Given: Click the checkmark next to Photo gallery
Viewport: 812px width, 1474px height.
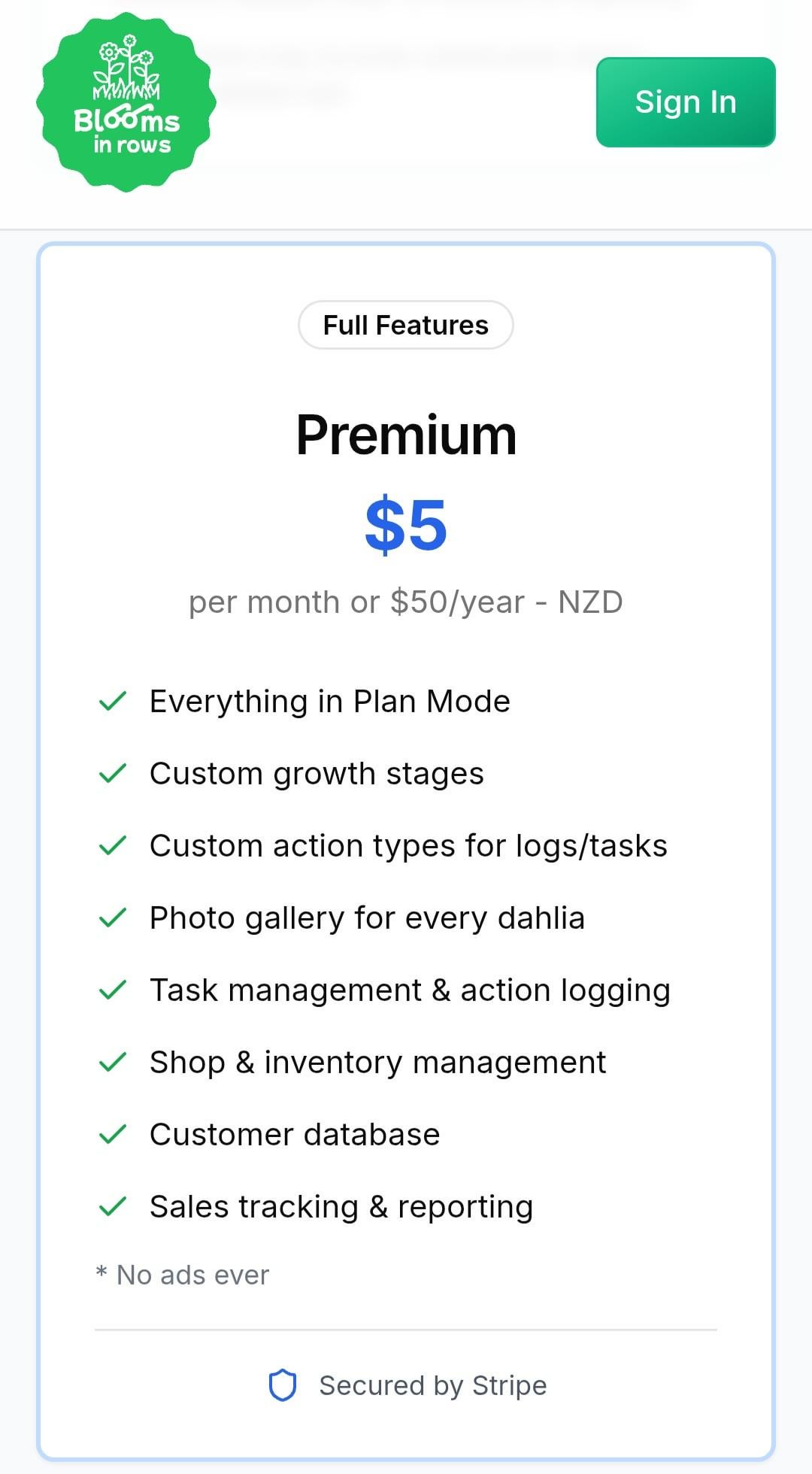Looking at the screenshot, I should pos(113,917).
